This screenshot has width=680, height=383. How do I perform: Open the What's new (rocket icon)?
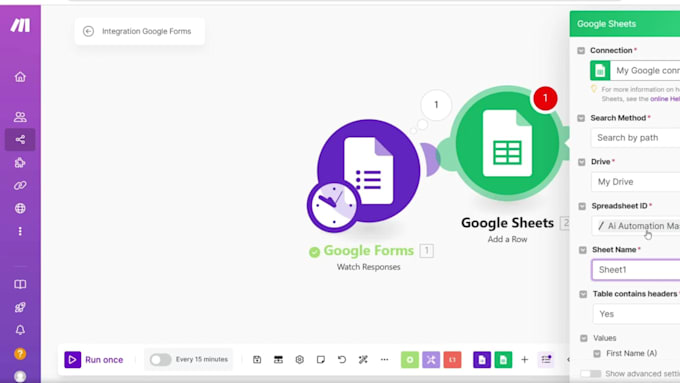pyautogui.click(x=20, y=307)
